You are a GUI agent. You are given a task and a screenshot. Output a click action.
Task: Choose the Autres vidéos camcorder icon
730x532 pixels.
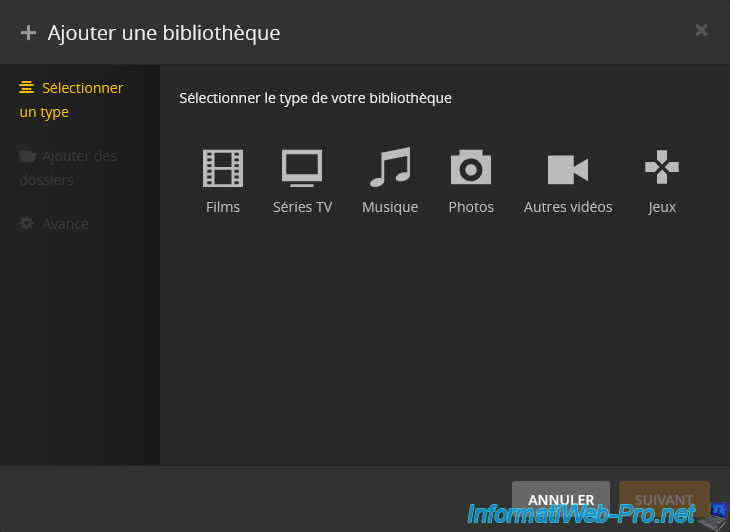(567, 169)
